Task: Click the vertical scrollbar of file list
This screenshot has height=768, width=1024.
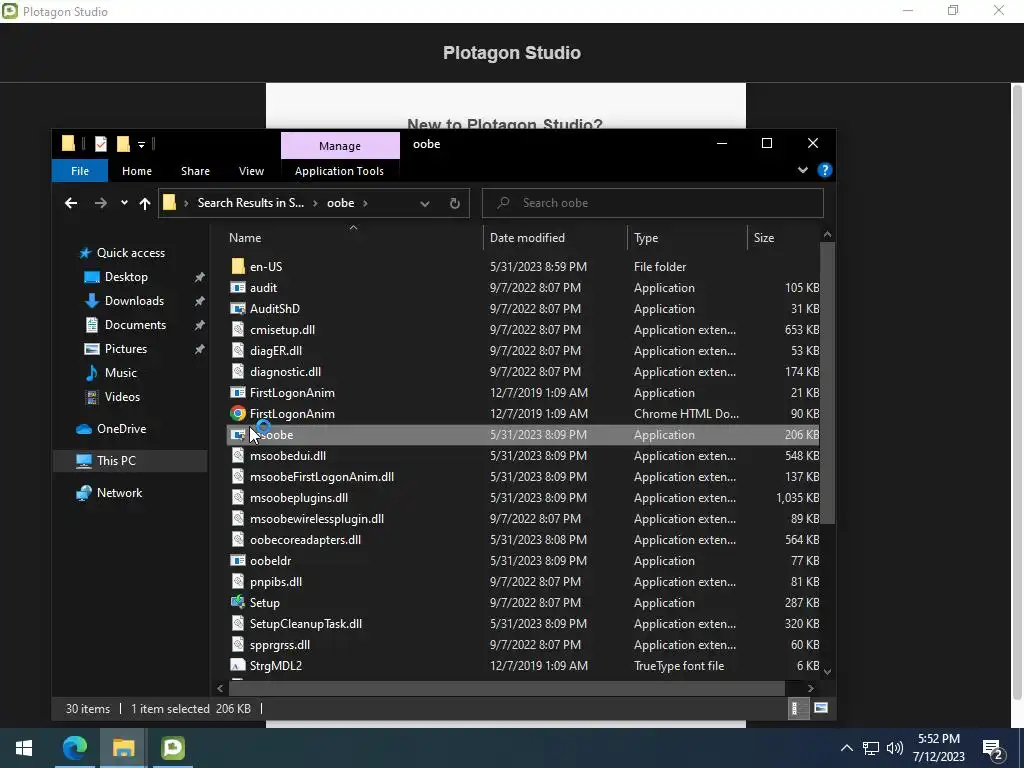Action: (827, 383)
